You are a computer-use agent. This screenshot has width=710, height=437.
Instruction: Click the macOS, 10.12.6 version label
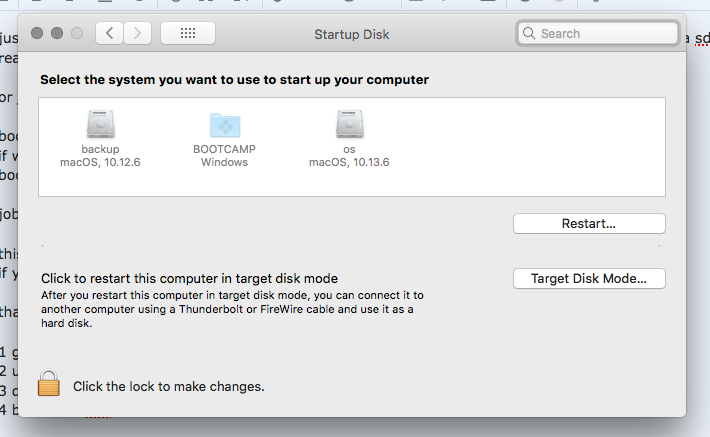[100, 162]
